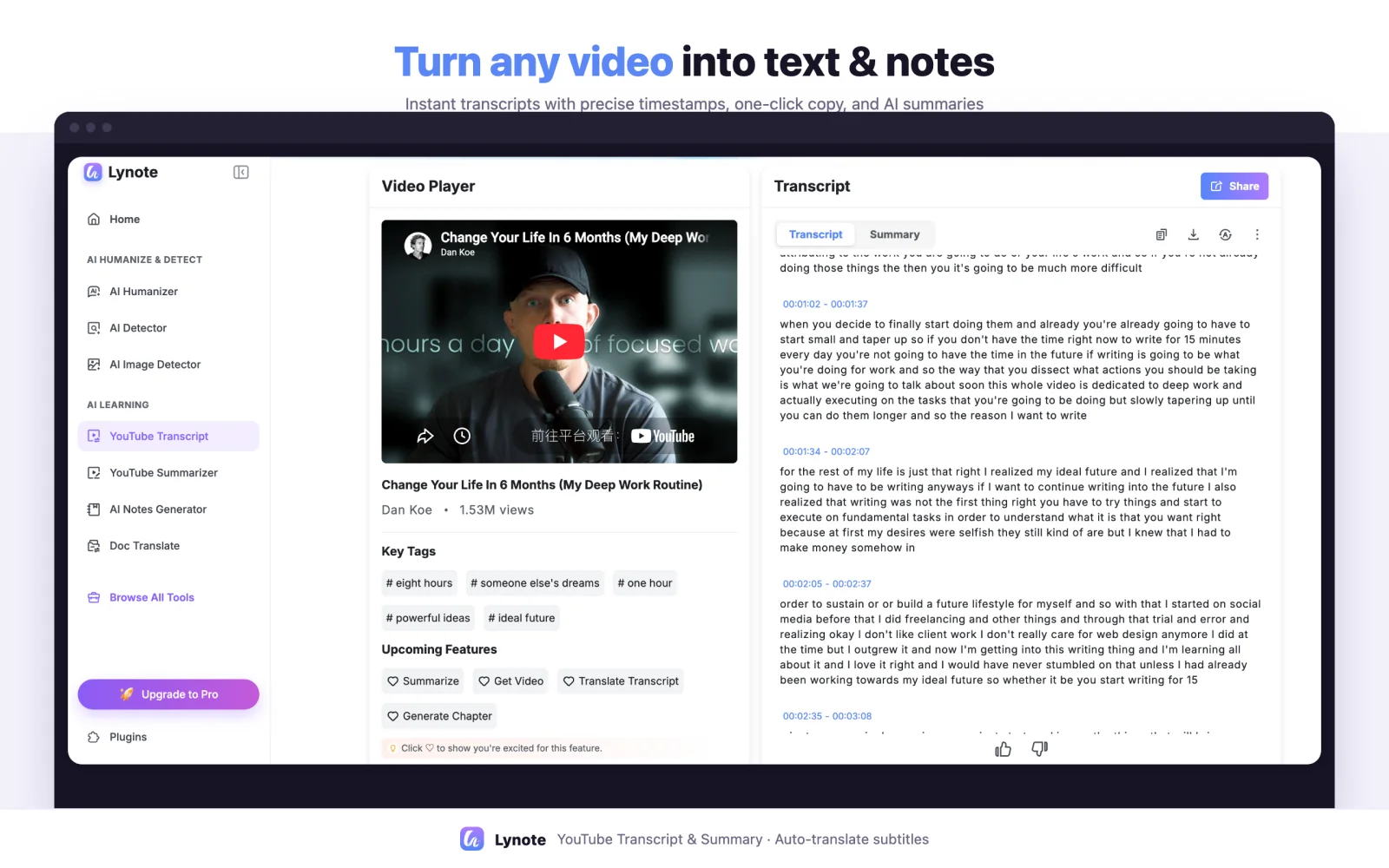Open YouTube Summarizer tool
The width and height of the screenshot is (1389, 868).
168,473
